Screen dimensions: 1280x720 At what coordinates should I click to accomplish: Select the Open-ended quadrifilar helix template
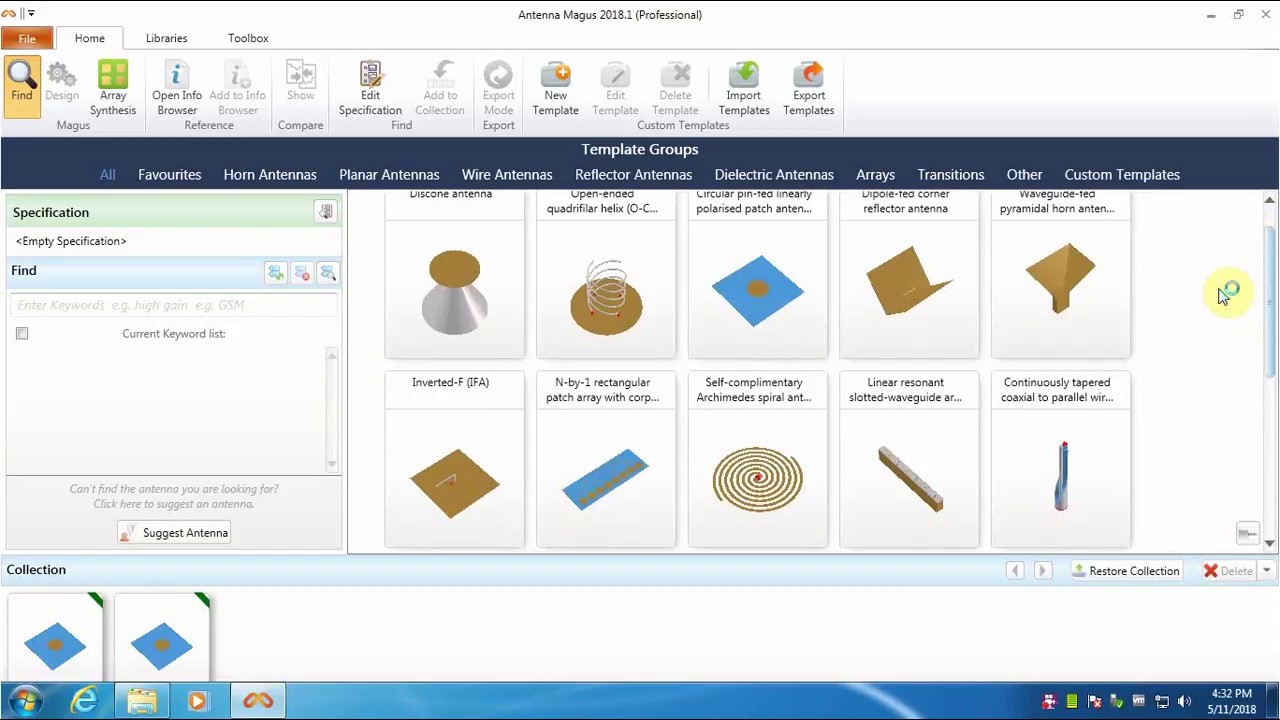coord(606,274)
